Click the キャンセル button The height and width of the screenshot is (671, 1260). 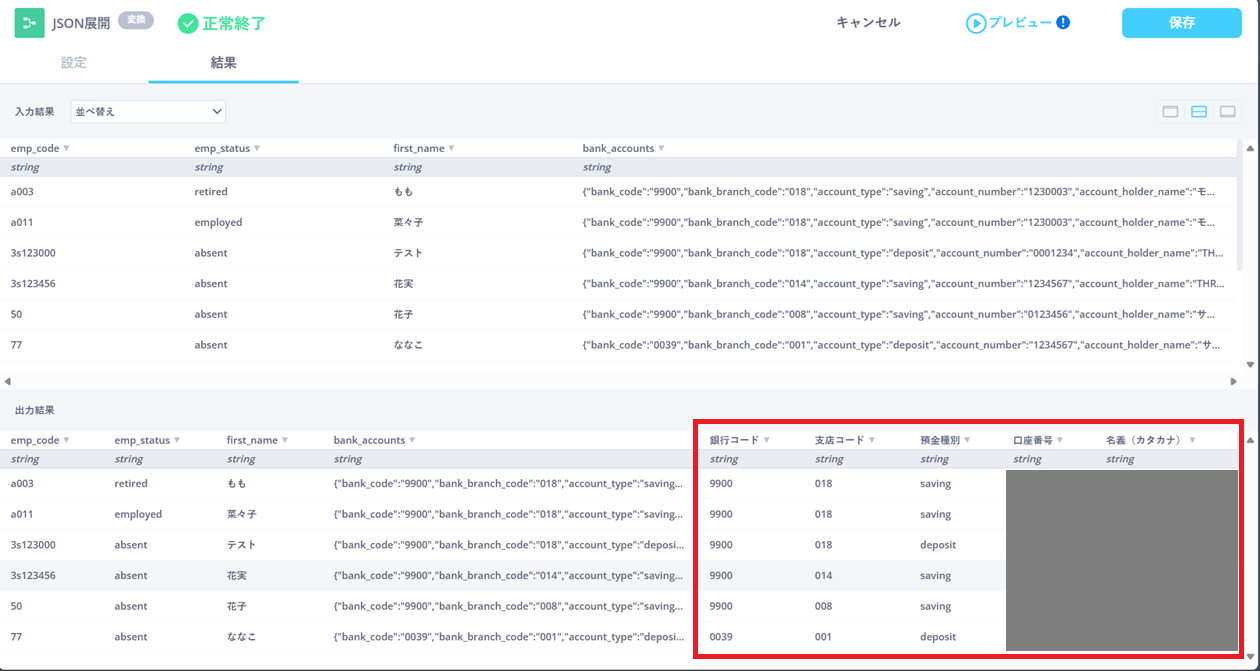(x=868, y=22)
